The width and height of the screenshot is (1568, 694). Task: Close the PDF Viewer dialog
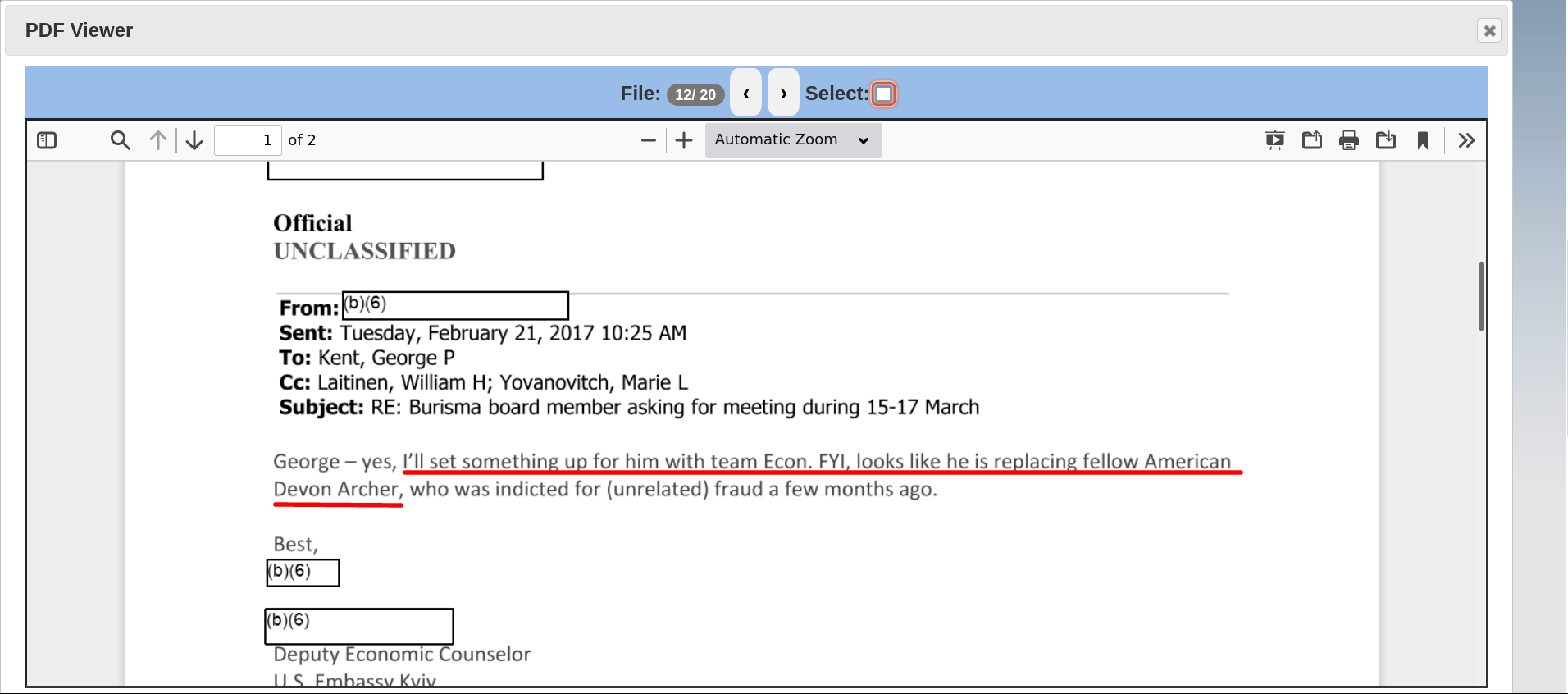1489,30
